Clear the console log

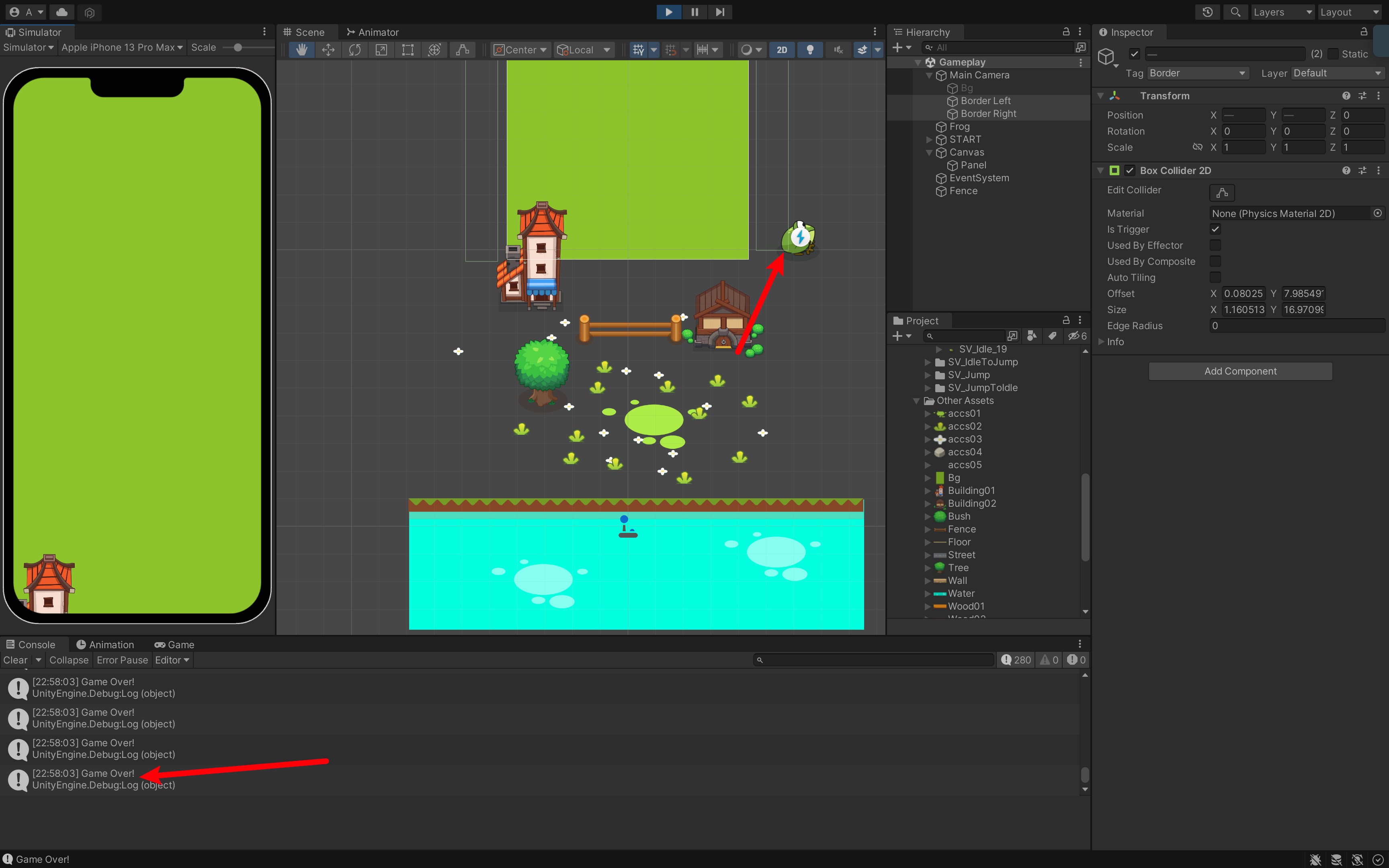point(15,660)
